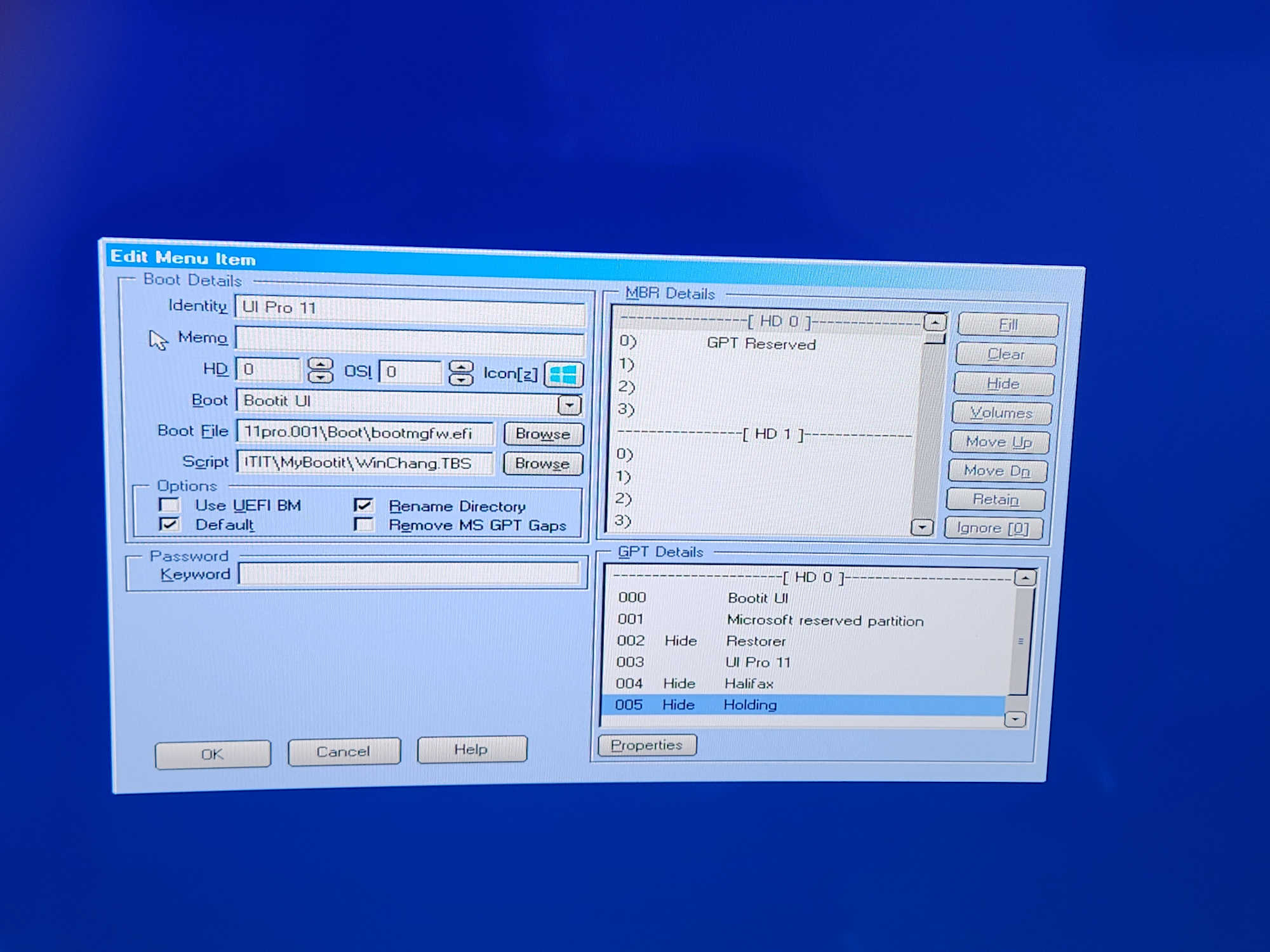Select the GPT Reserved MBR entry

point(768,343)
